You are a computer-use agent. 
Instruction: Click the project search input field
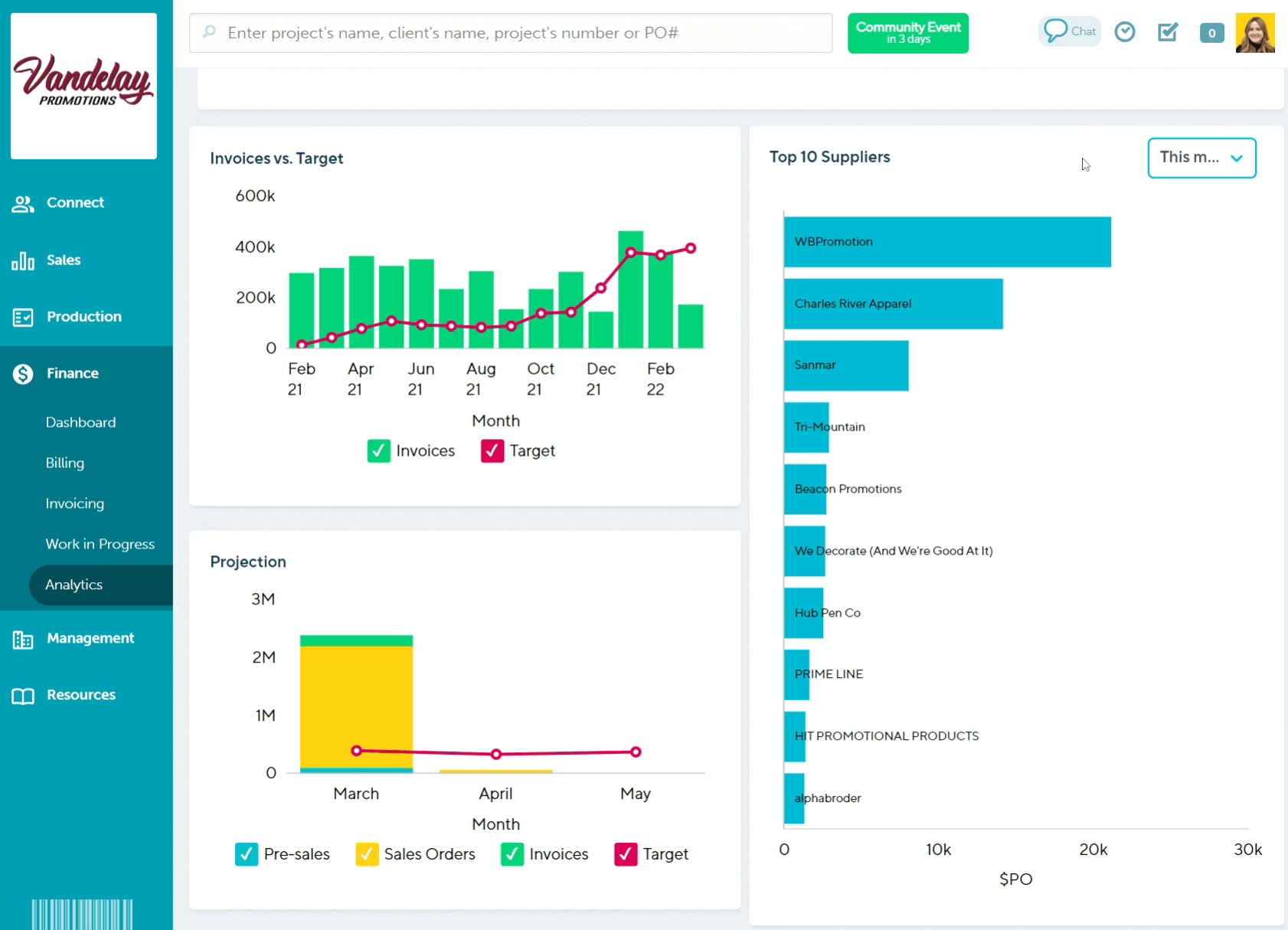pos(511,33)
